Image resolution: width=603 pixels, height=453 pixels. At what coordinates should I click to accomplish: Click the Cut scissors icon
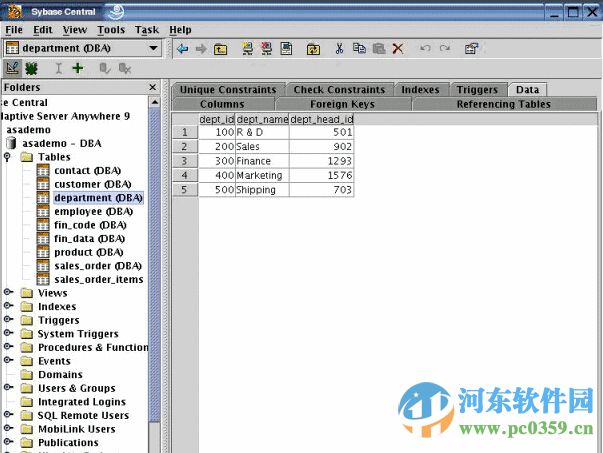click(x=339, y=48)
